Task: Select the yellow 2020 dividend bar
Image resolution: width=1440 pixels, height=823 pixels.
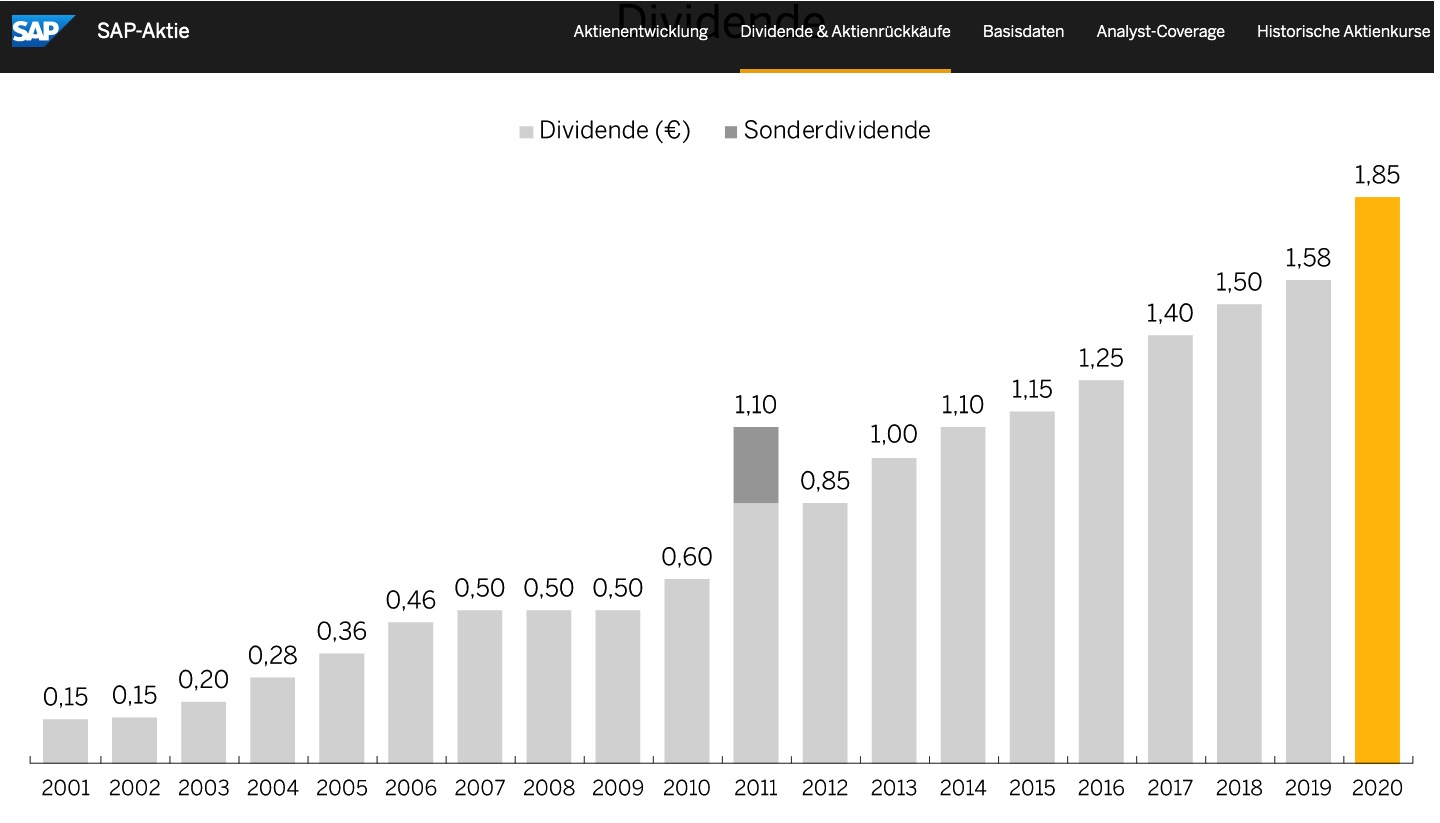Action: tap(1377, 480)
